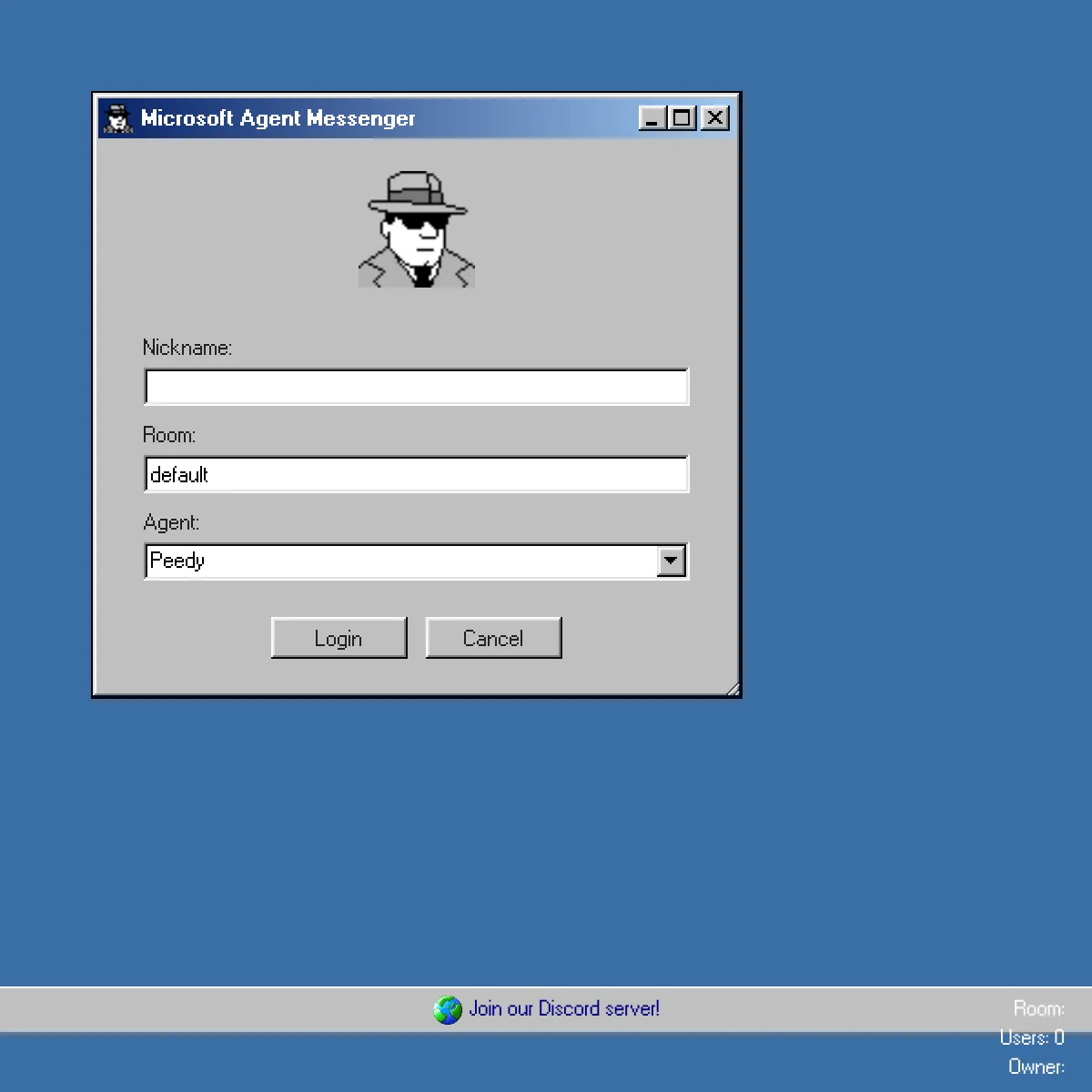Click the 'Room:' label above default field

coord(169,435)
